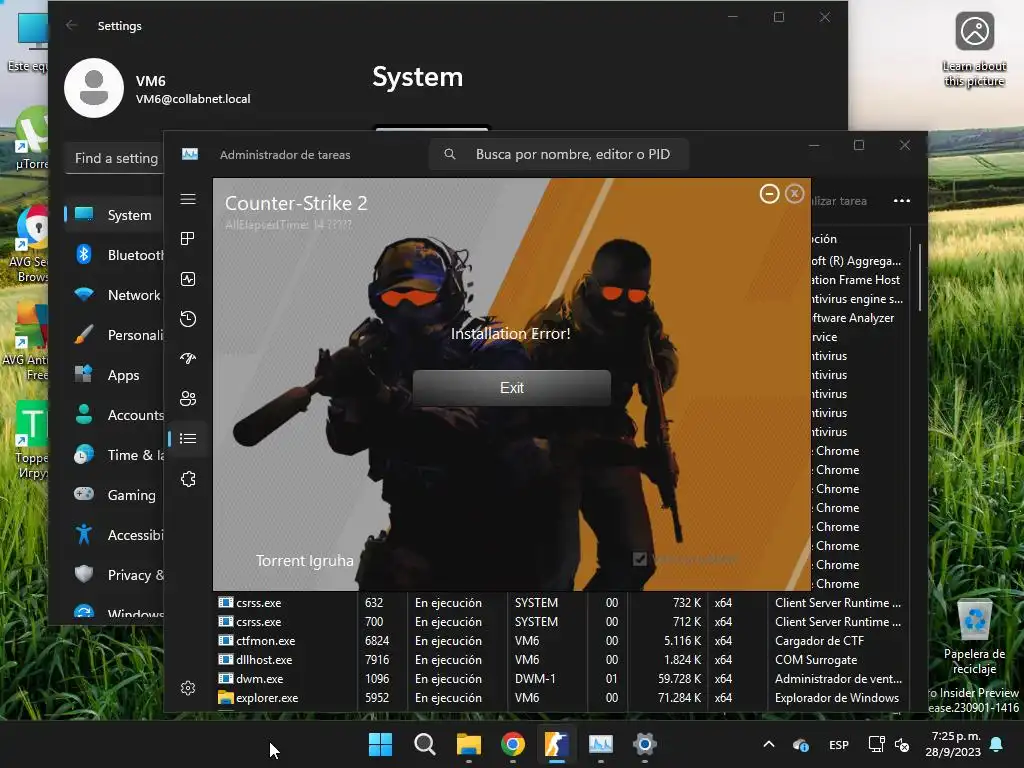1024x768 pixels.
Task: Open the Task Manager settings gear icon
Action: (x=188, y=688)
